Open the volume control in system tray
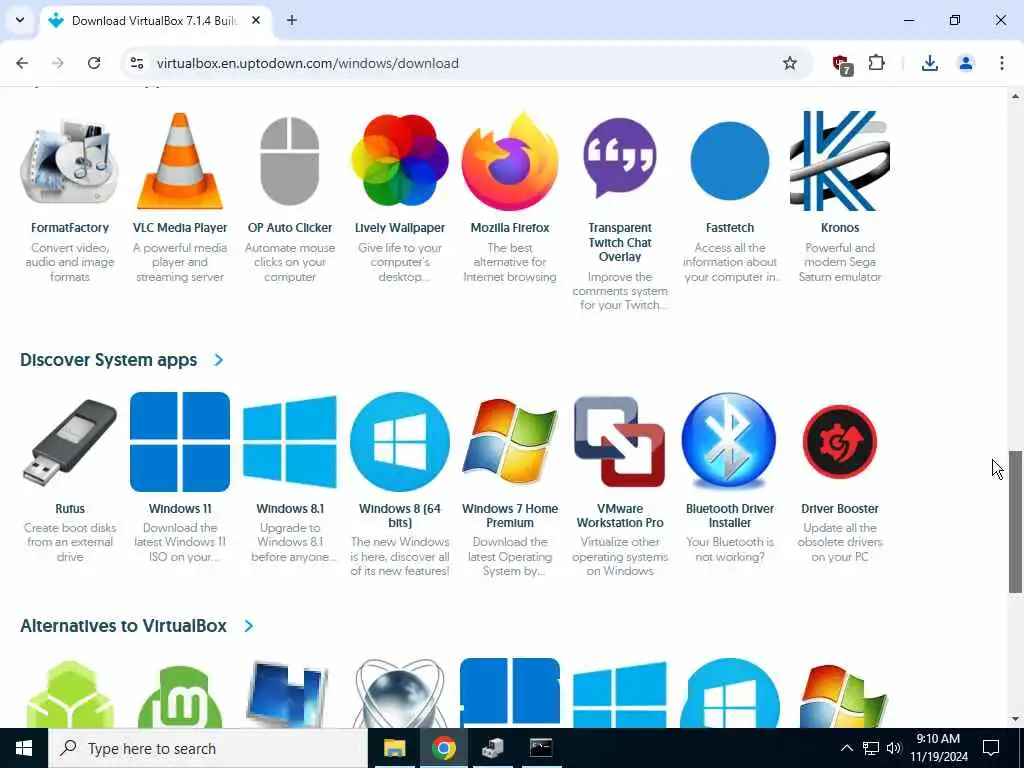 [x=893, y=748]
